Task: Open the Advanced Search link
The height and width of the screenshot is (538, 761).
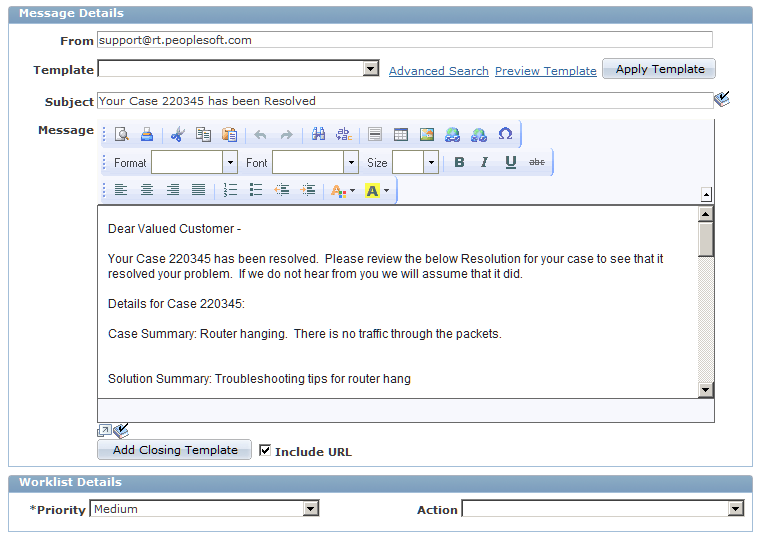Action: [439, 71]
